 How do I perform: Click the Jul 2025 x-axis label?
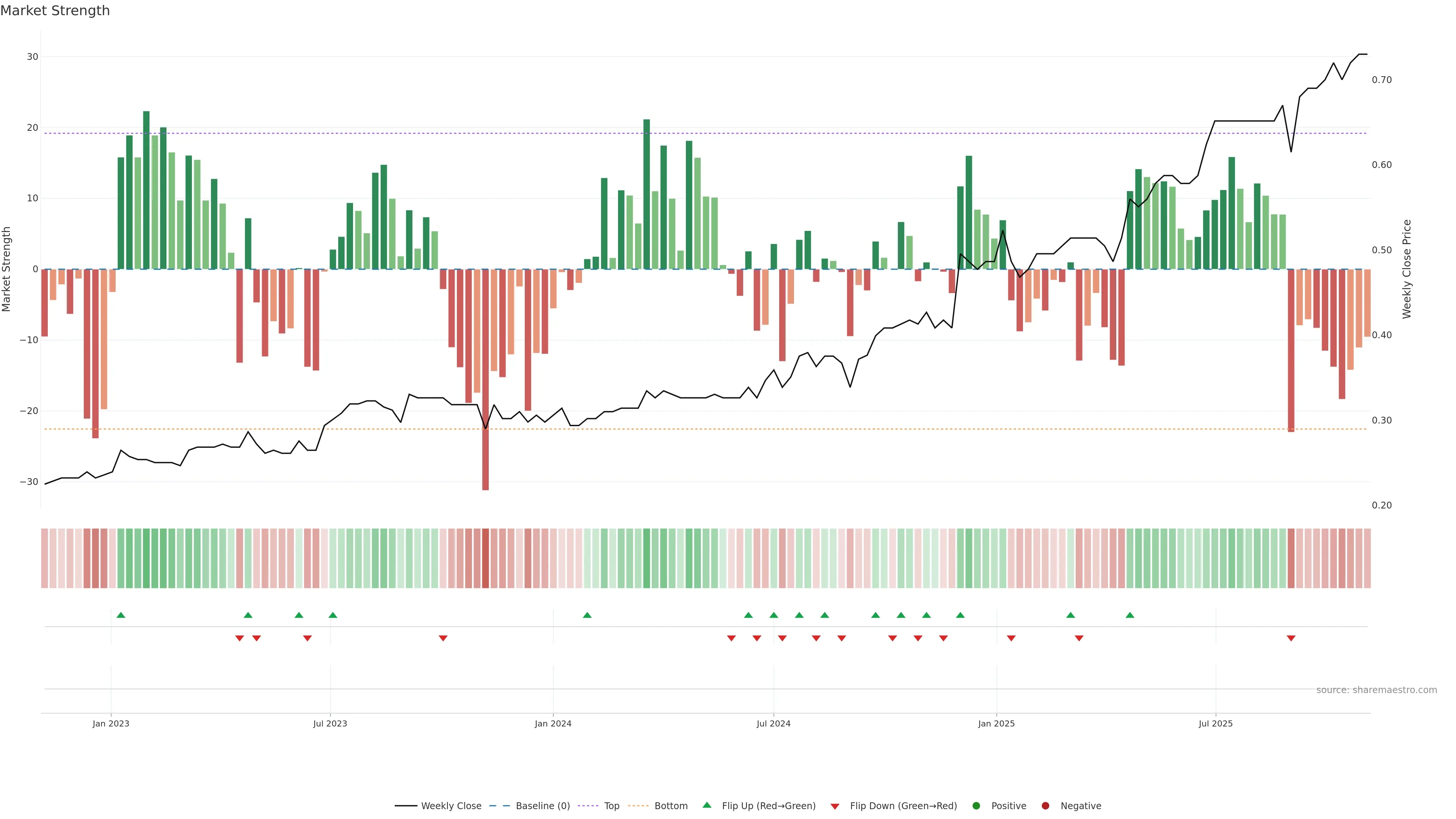pyautogui.click(x=1215, y=723)
